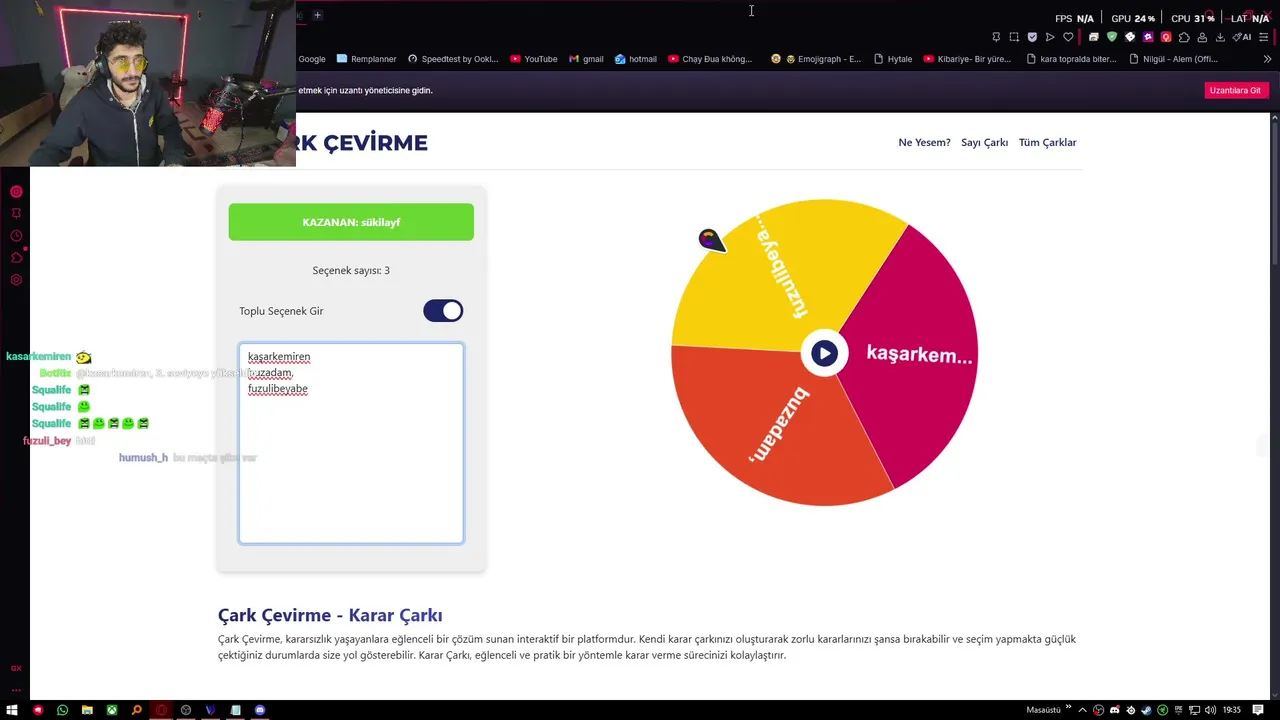Image resolution: width=1280 pixels, height=720 pixels.
Task: Open the Ne Yesem? page
Action: 924,142
